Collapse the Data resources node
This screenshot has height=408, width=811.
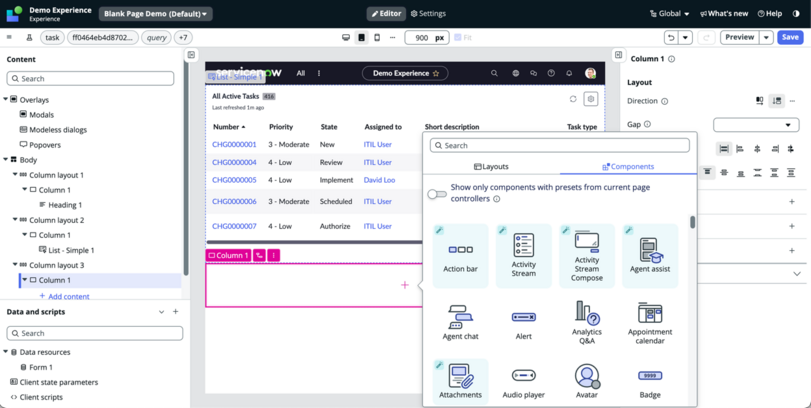5,352
